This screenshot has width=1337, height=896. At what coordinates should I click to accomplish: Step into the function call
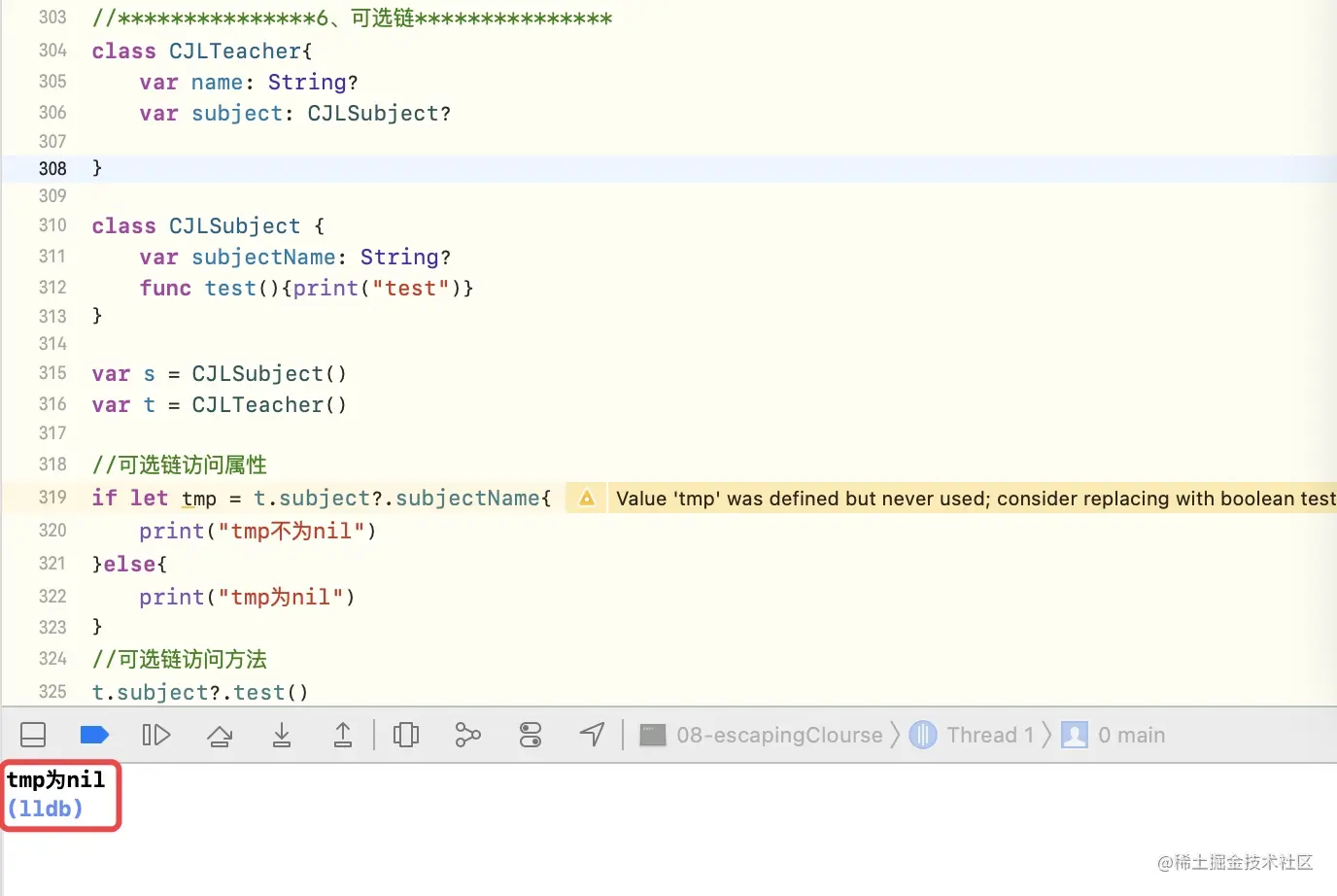[x=282, y=735]
